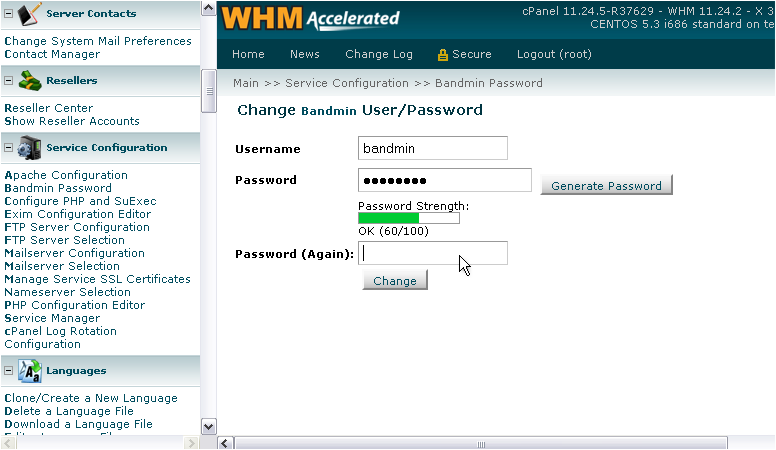Open Contact Manager
Screen dimensions: 776x450
point(52,54)
